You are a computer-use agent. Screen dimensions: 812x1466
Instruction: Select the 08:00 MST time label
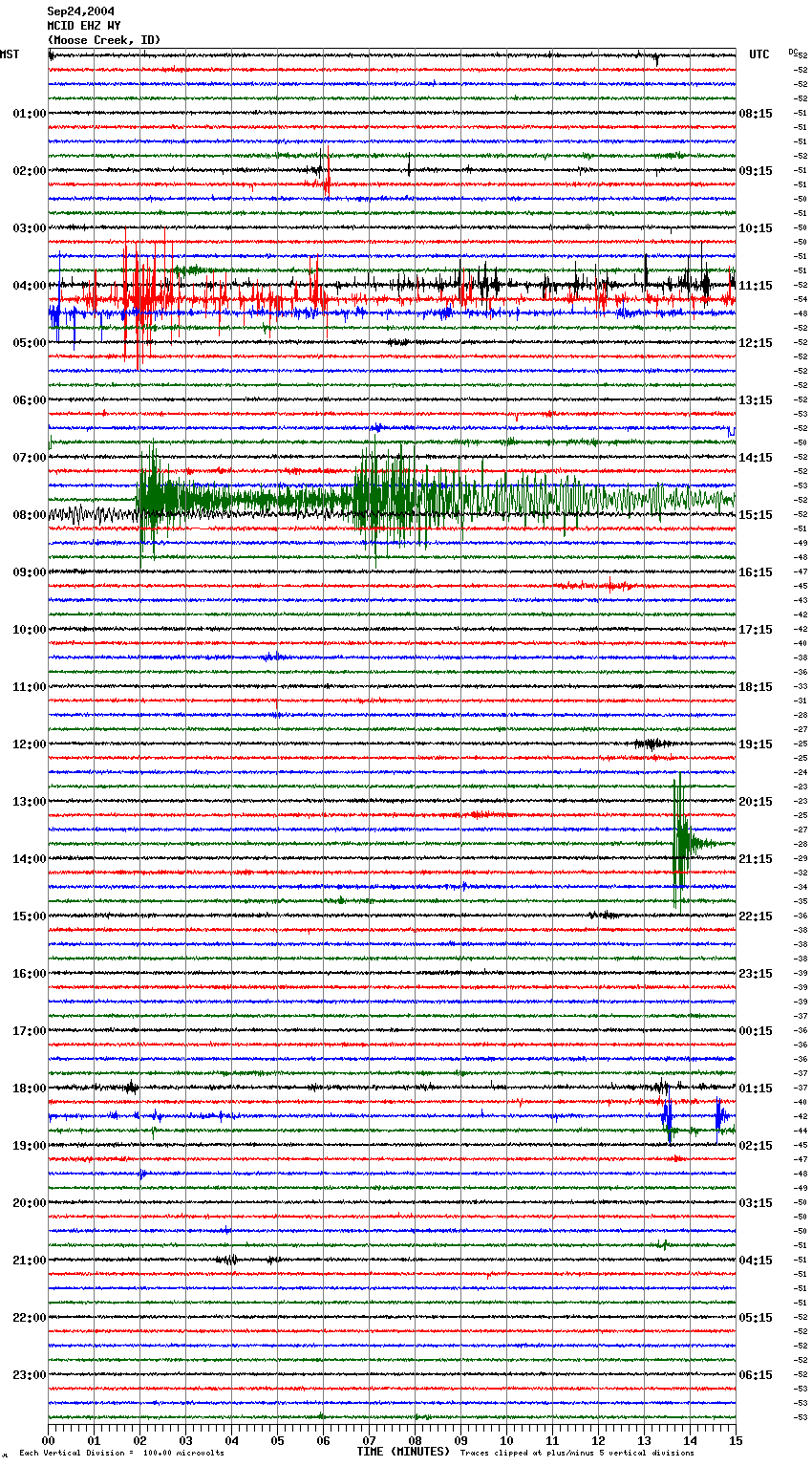[30, 515]
